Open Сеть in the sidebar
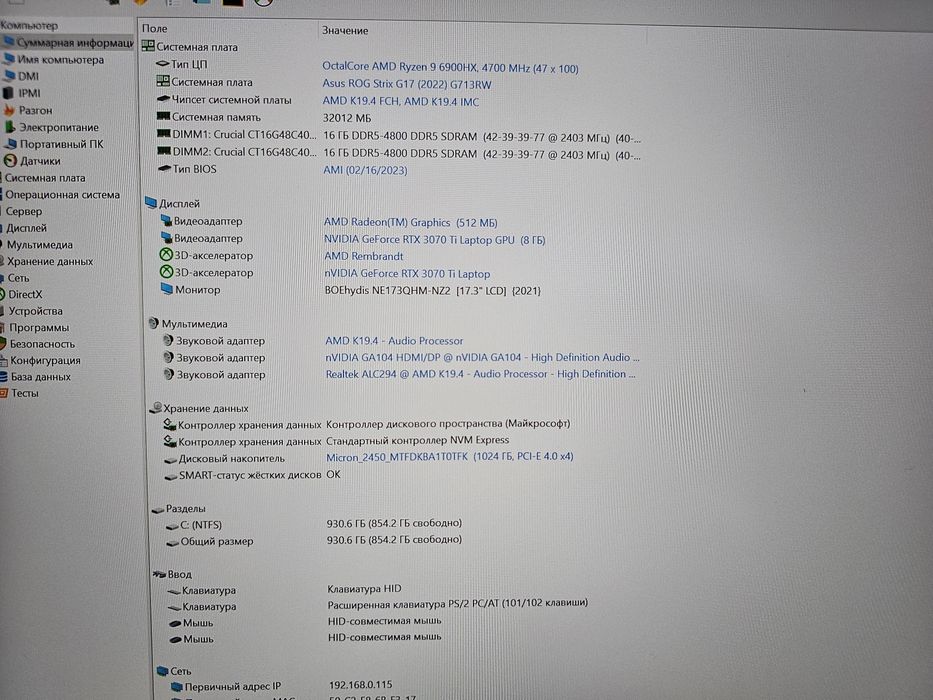This screenshot has height=700, width=933. pos(18,277)
